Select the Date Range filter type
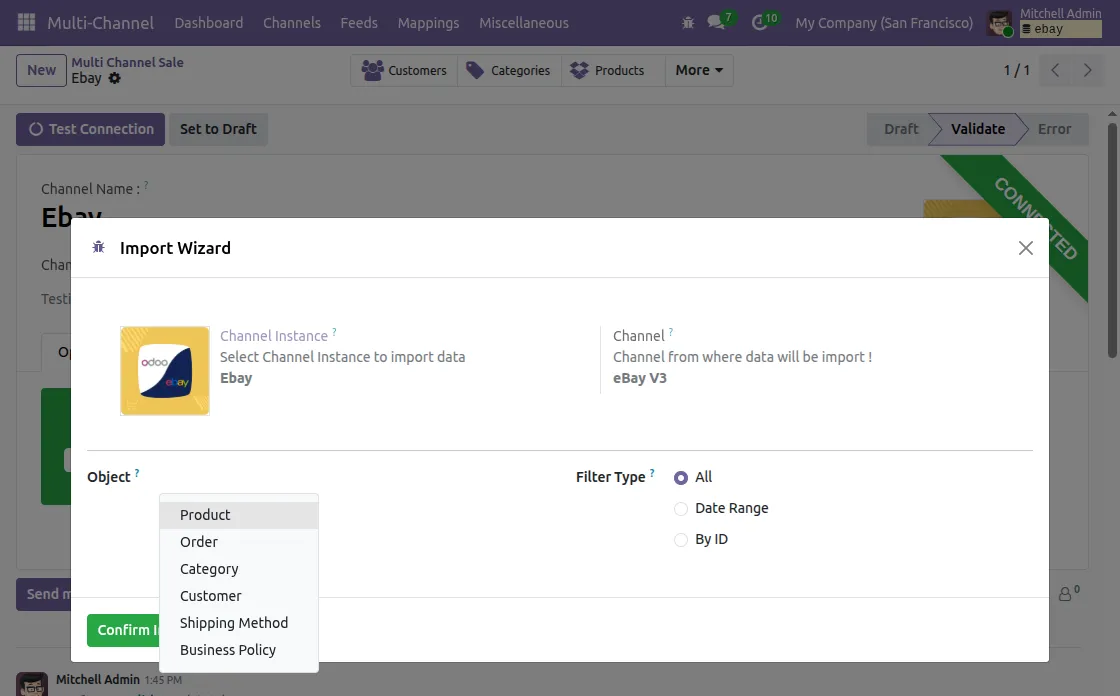The height and width of the screenshot is (696, 1120). point(681,509)
